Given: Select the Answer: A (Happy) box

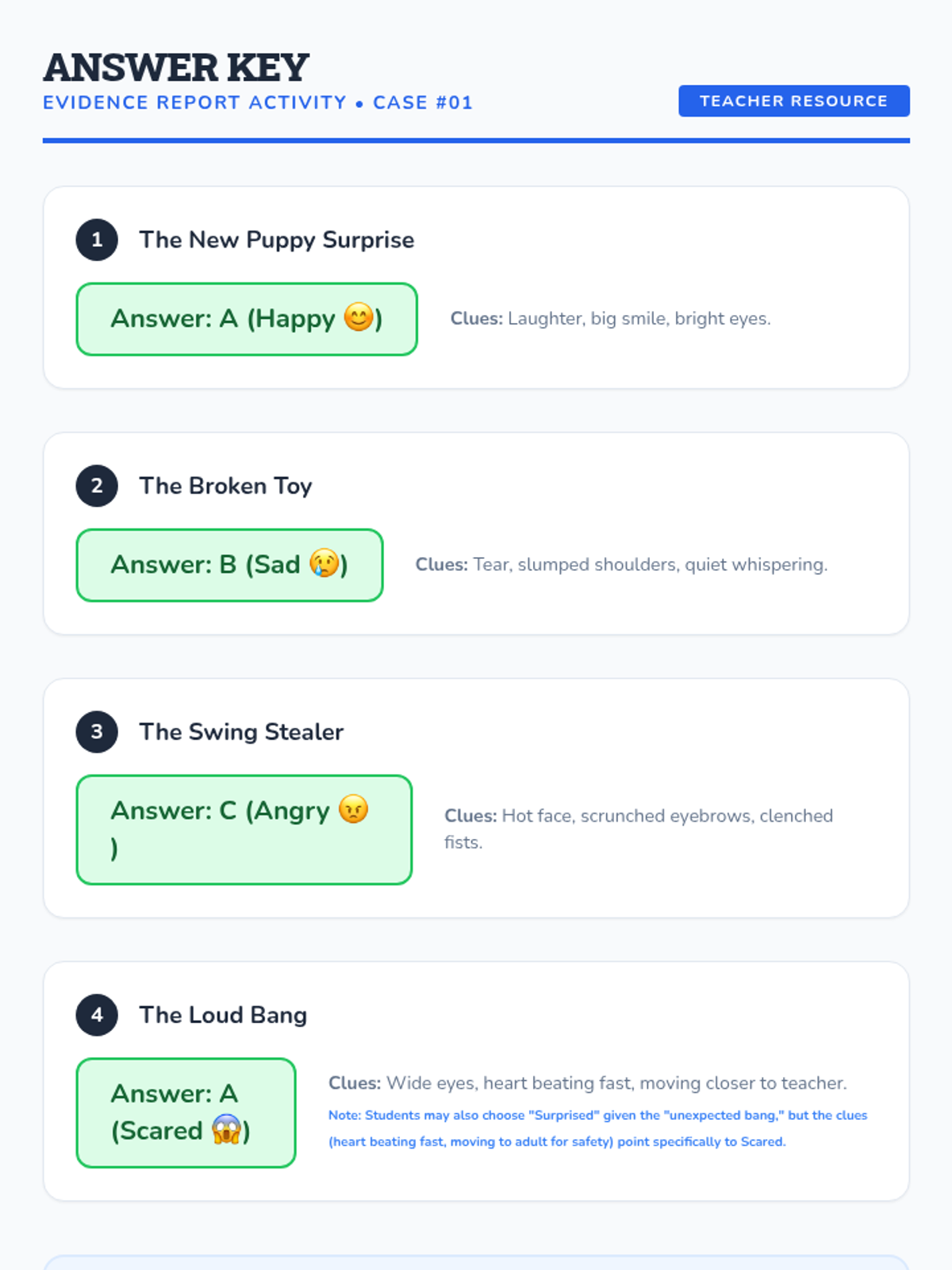Looking at the screenshot, I should tap(247, 319).
